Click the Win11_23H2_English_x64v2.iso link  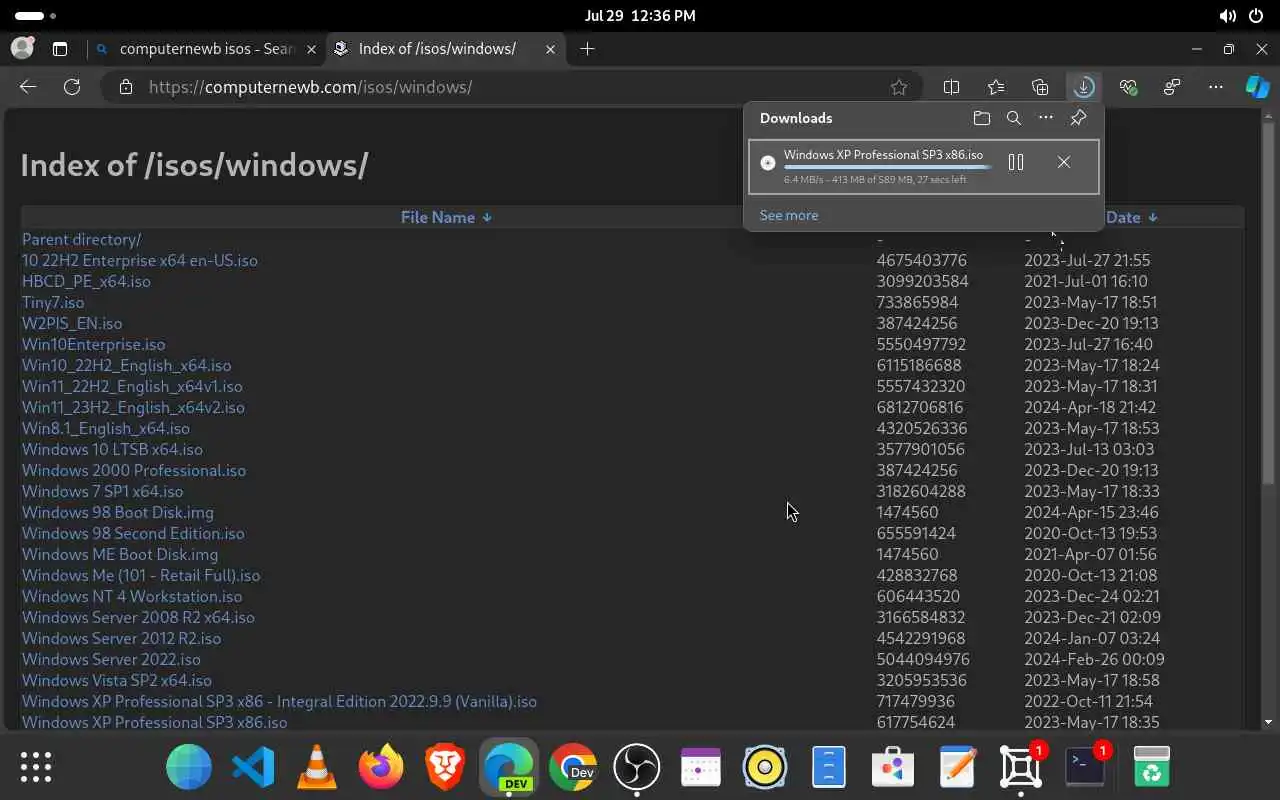(133, 407)
